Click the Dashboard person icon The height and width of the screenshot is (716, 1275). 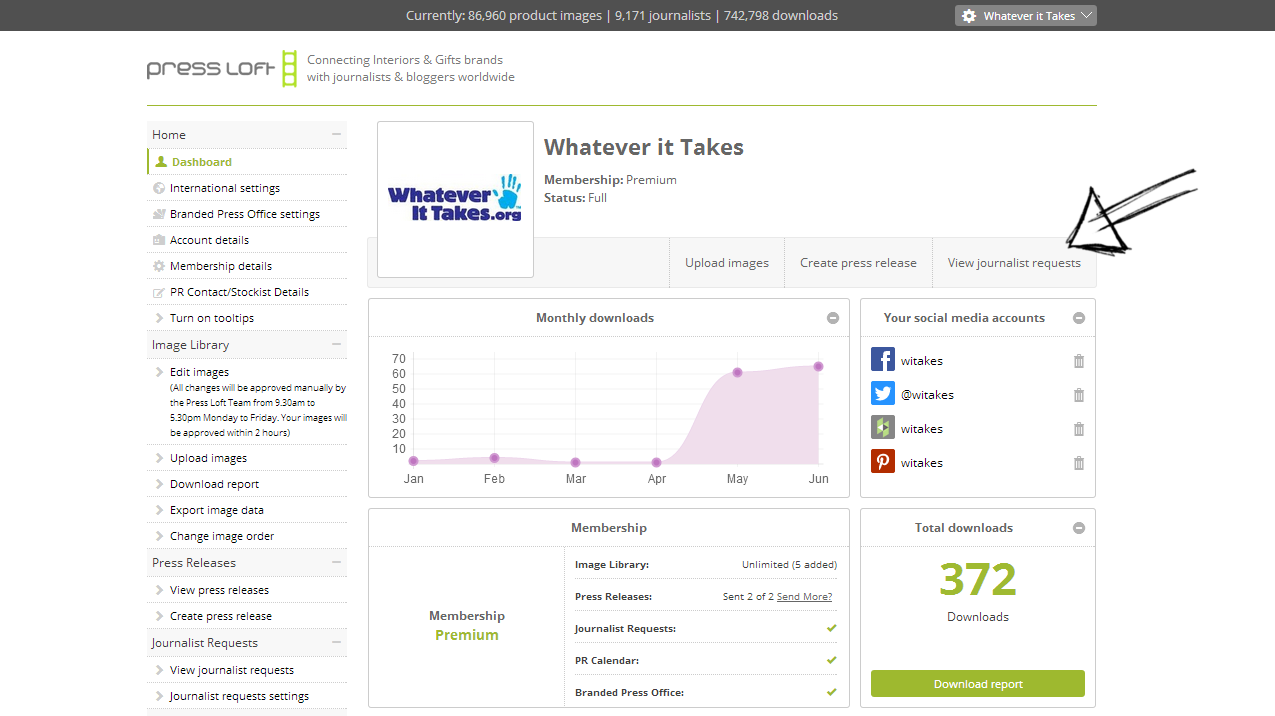[x=160, y=162]
